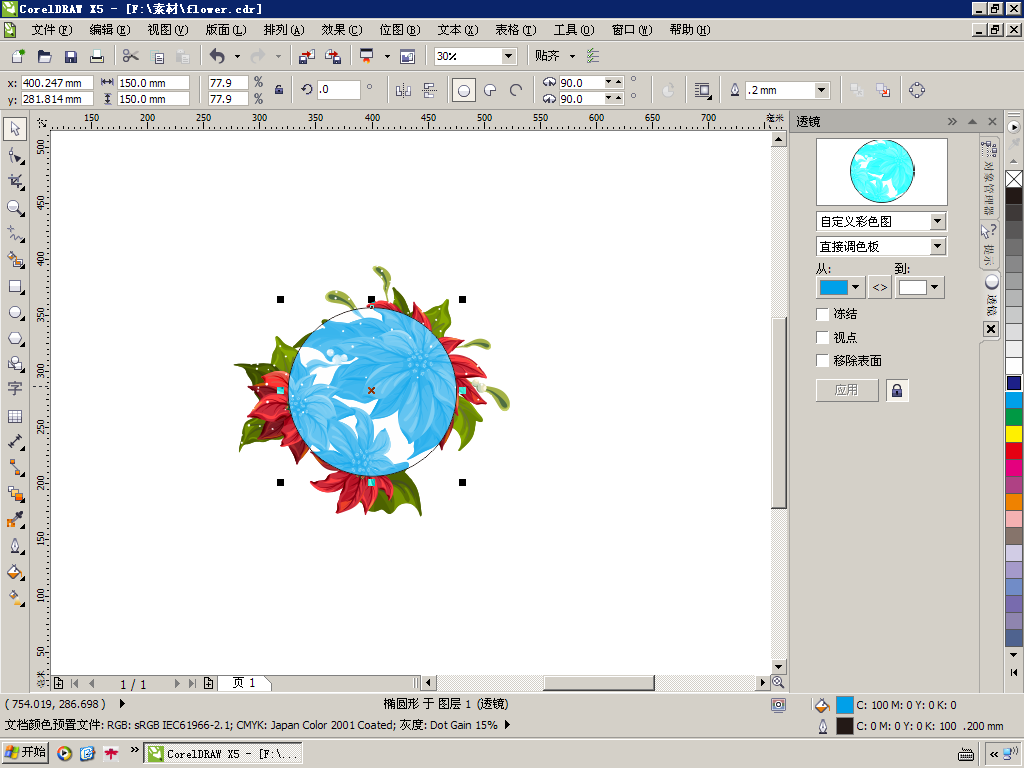The image size is (1024, 768).
Task: Select the Outline pen tool
Action: [15, 546]
